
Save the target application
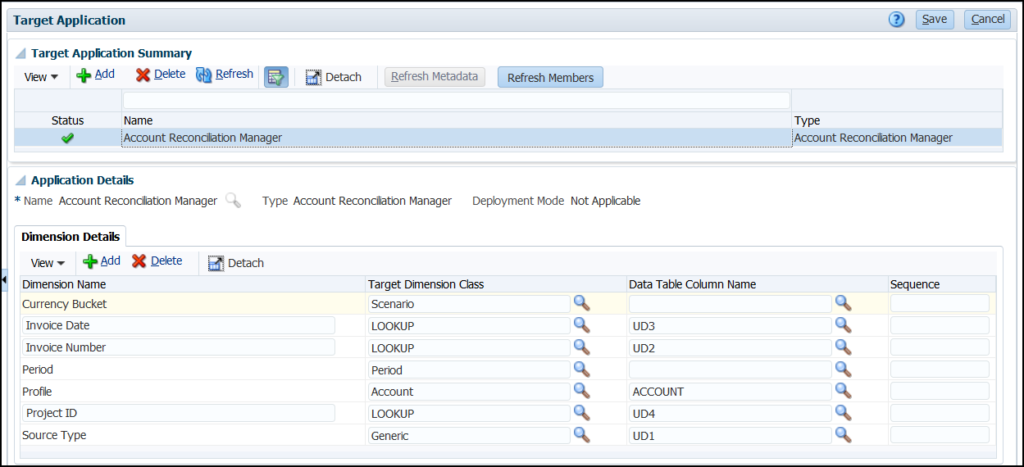(x=935, y=20)
